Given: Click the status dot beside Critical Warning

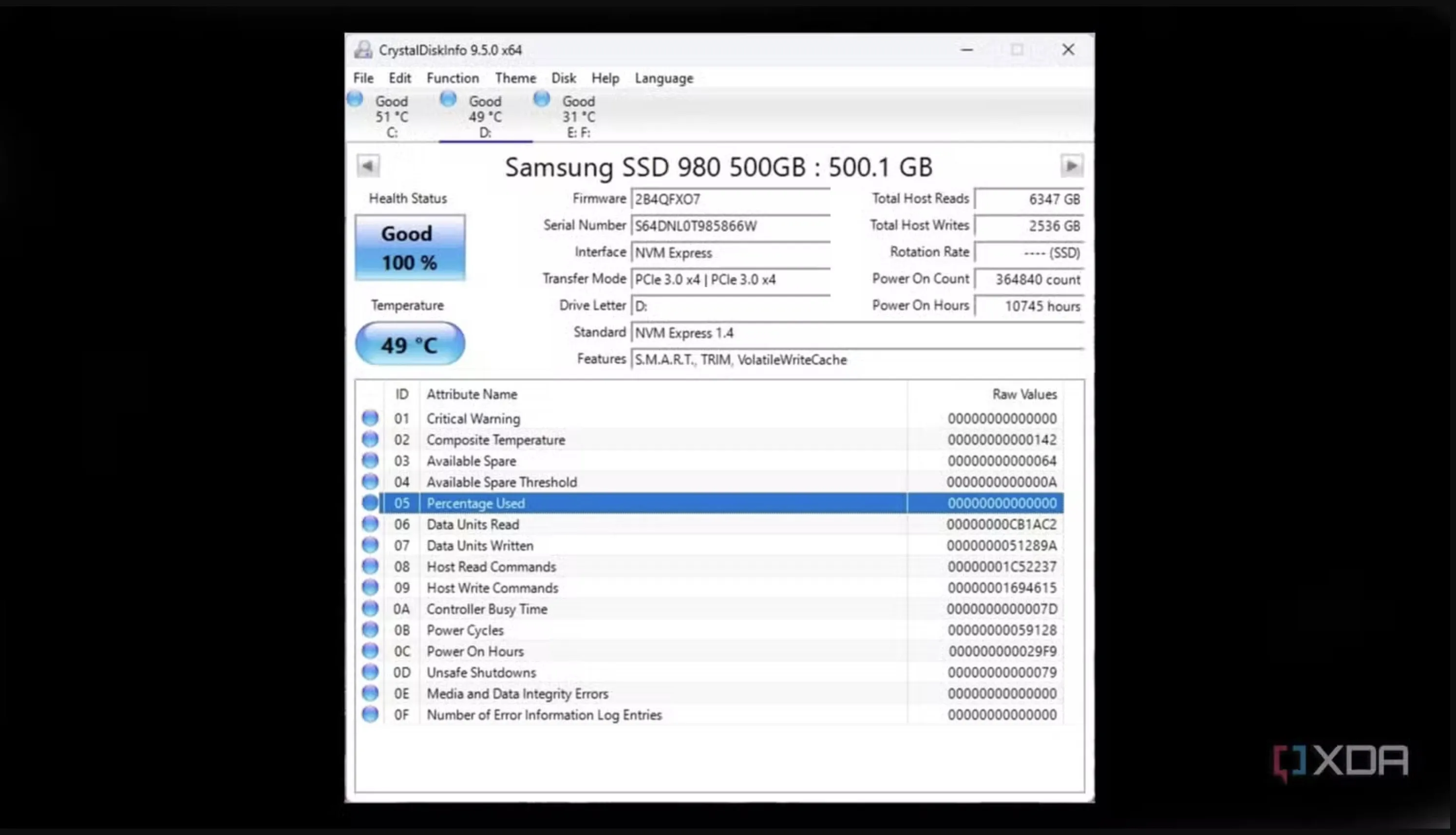Looking at the screenshot, I should pos(370,418).
